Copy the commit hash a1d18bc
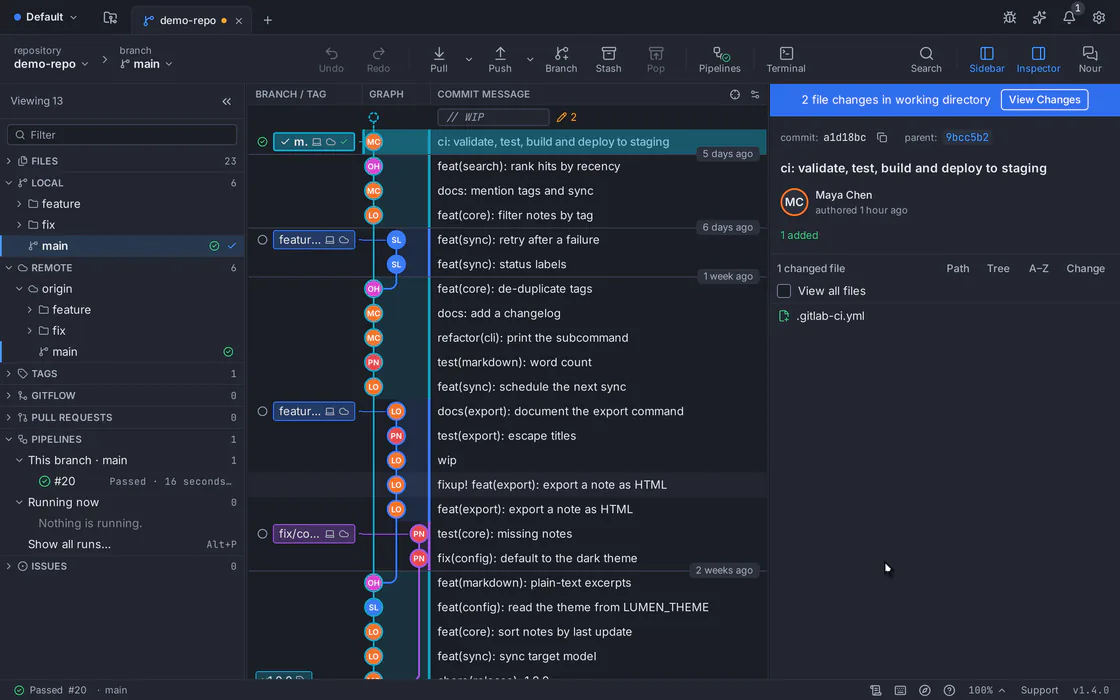Viewport: 1120px width, 700px height. 882,137
